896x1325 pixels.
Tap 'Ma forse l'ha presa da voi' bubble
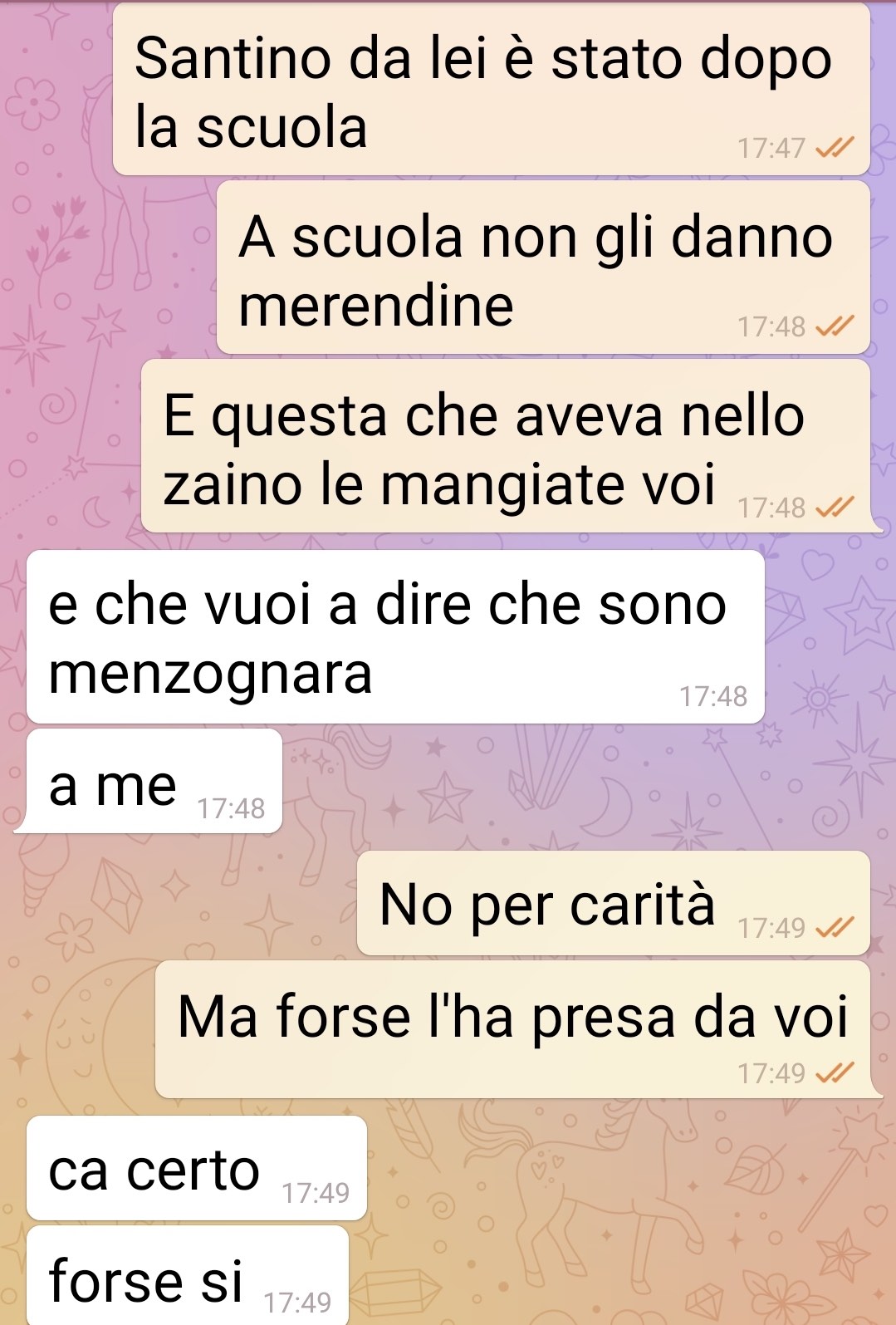coord(512,1029)
